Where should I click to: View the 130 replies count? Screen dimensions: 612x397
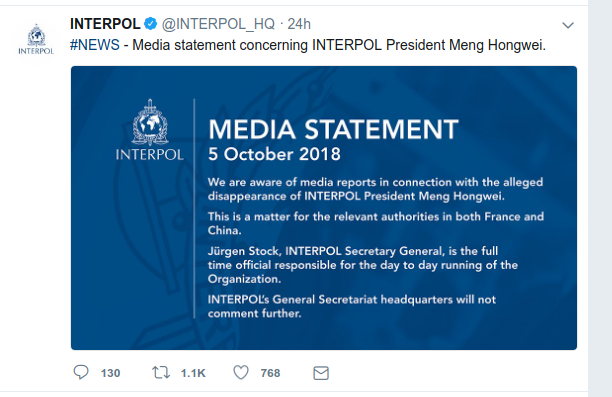coord(110,373)
